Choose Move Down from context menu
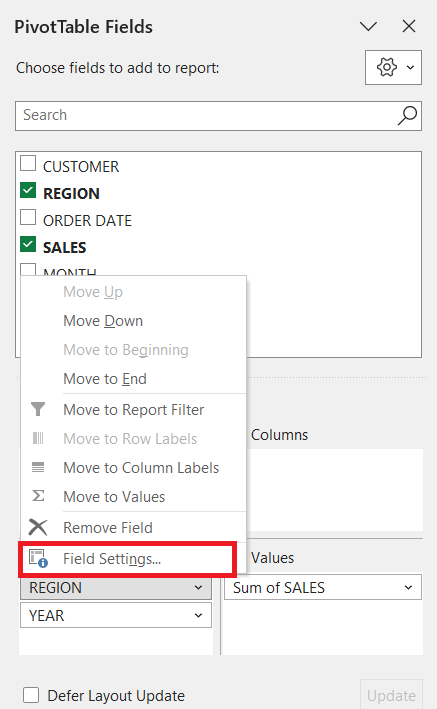The image size is (437, 709). coord(103,321)
